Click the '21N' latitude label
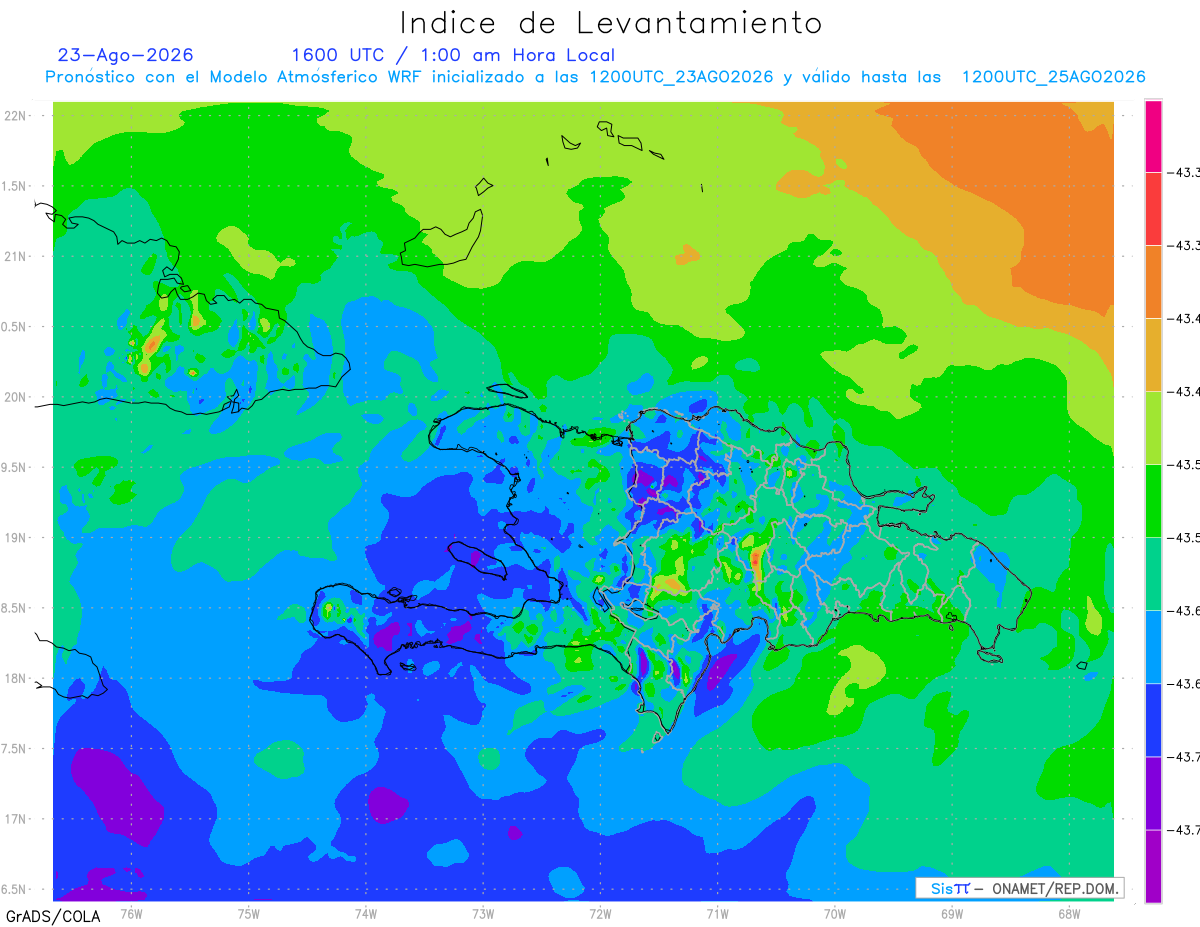This screenshot has width=1200, height=927. pos(15,256)
